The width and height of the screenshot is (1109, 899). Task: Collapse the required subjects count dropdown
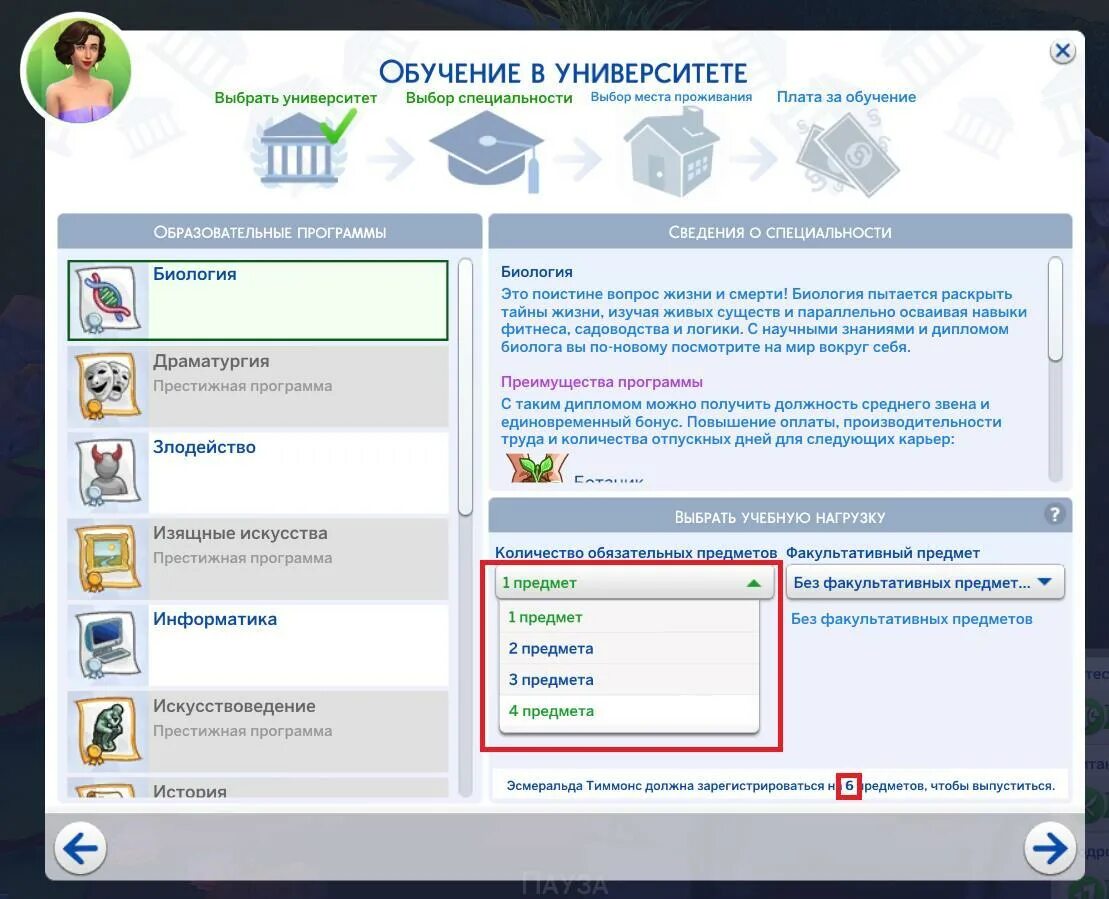tap(632, 583)
